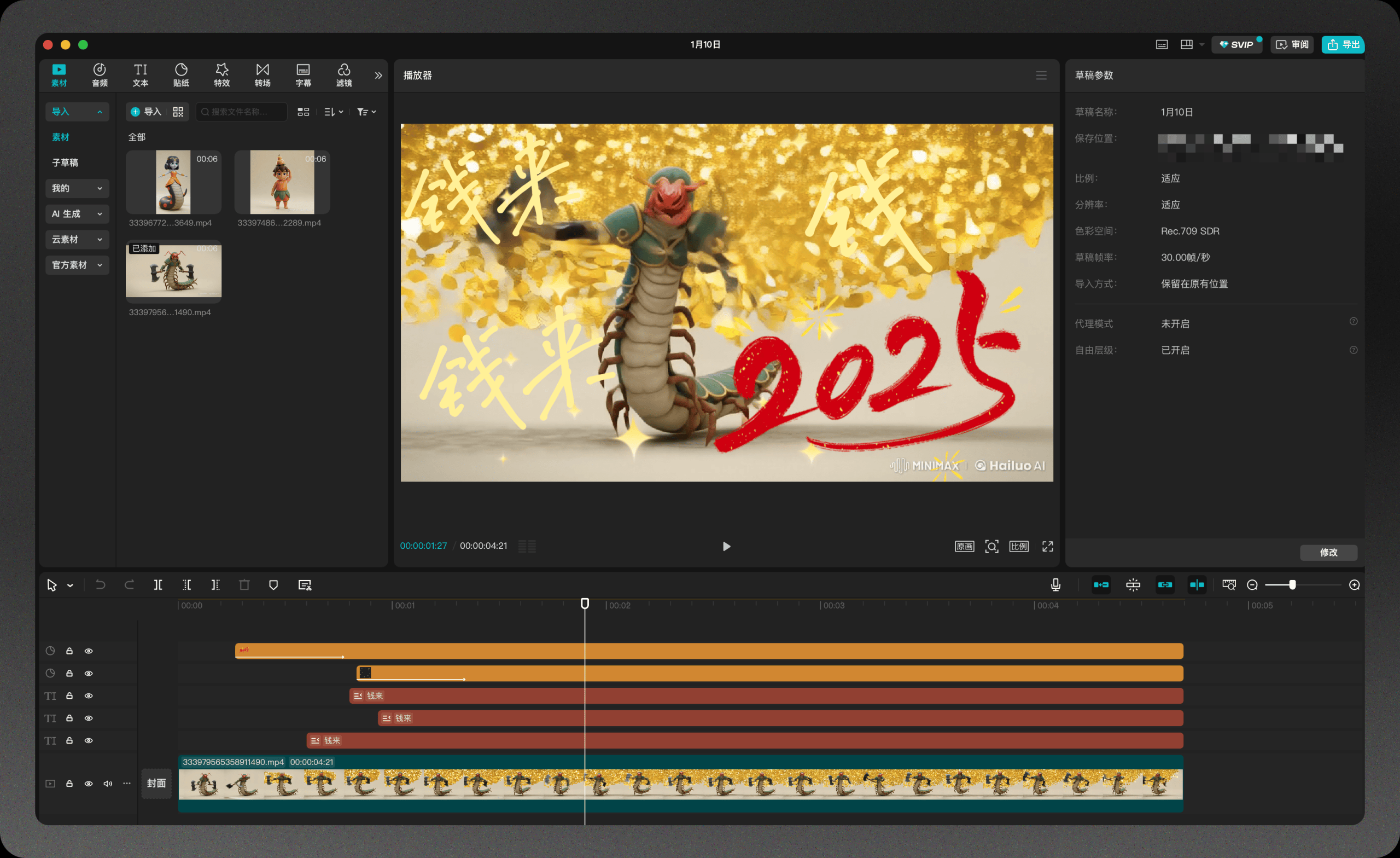Open layout dropdown arrow in title bar
The image size is (1400, 858).
[x=1201, y=44]
